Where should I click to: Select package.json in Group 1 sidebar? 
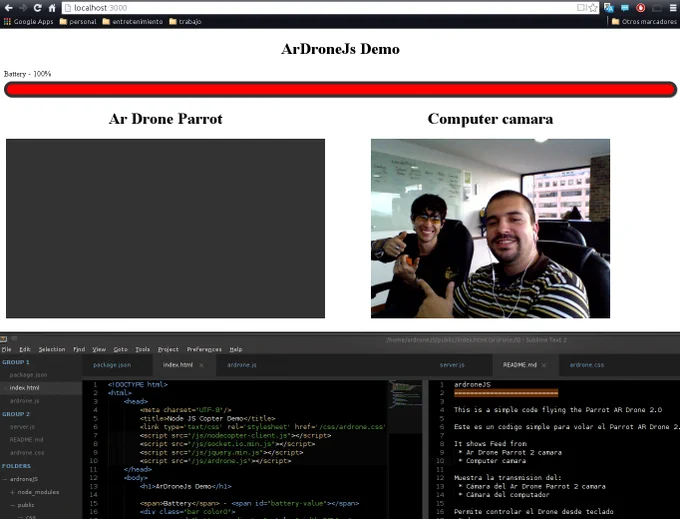click(28, 375)
